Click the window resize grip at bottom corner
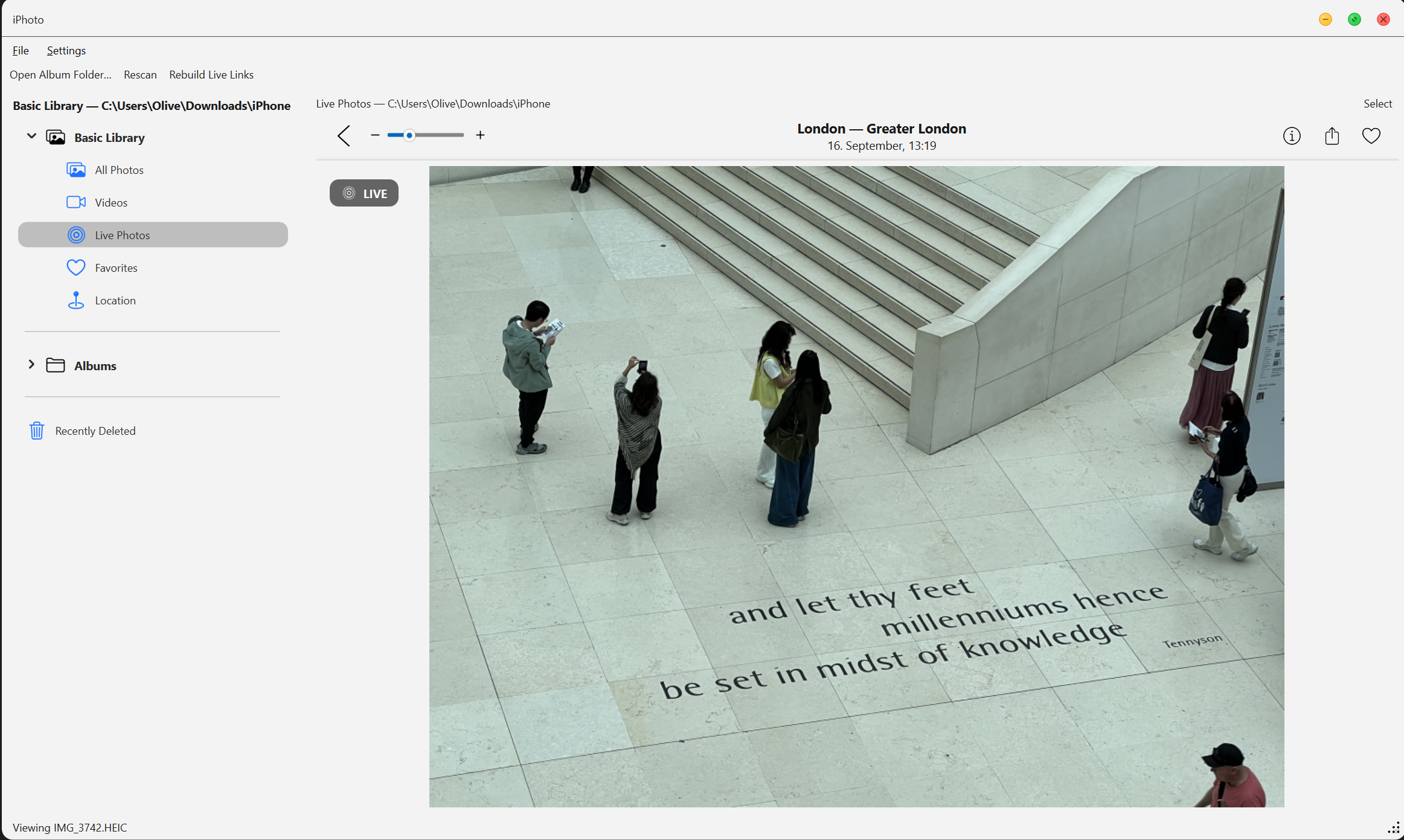Viewport: 1404px width, 840px height. [1394, 828]
